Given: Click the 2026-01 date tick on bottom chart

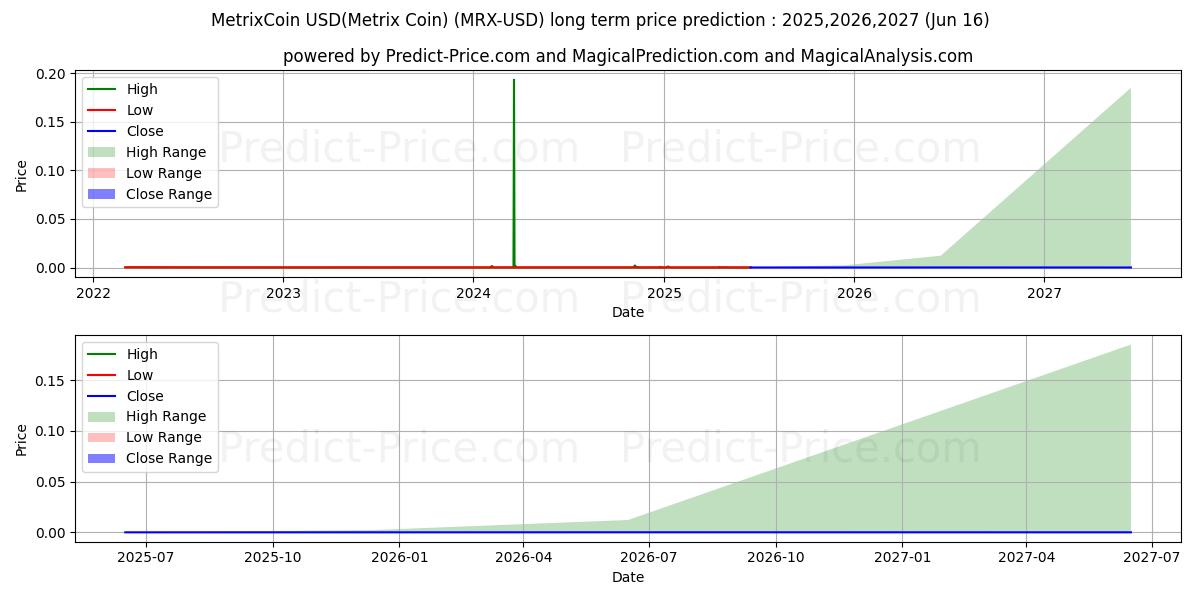Looking at the screenshot, I should click(x=399, y=558).
